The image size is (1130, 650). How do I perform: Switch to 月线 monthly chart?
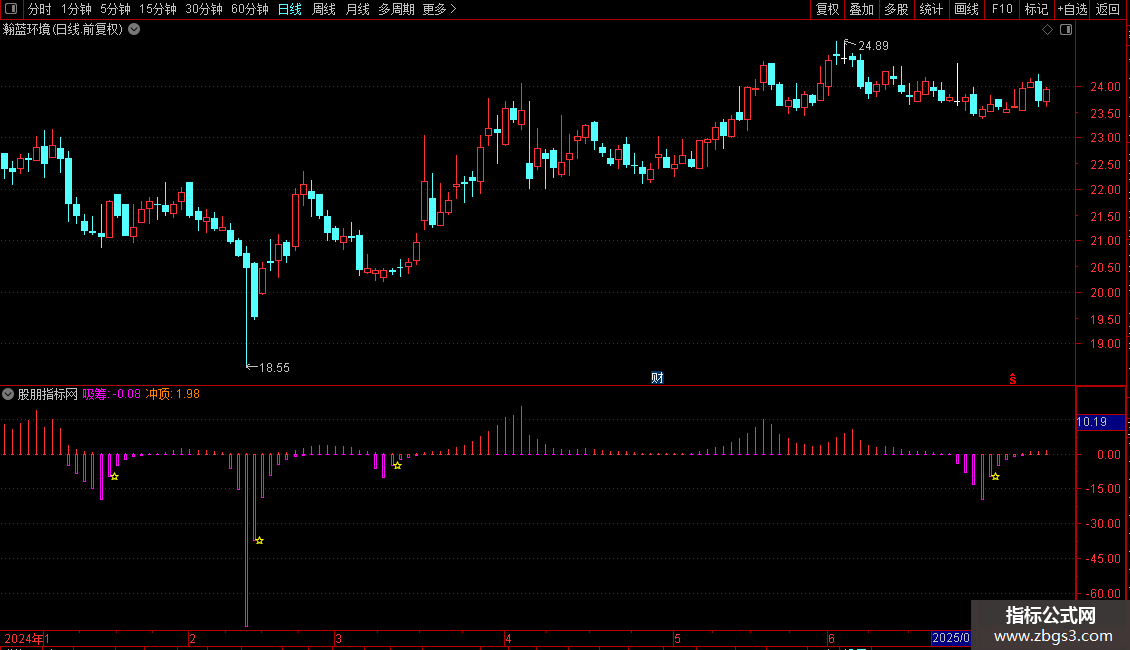357,9
